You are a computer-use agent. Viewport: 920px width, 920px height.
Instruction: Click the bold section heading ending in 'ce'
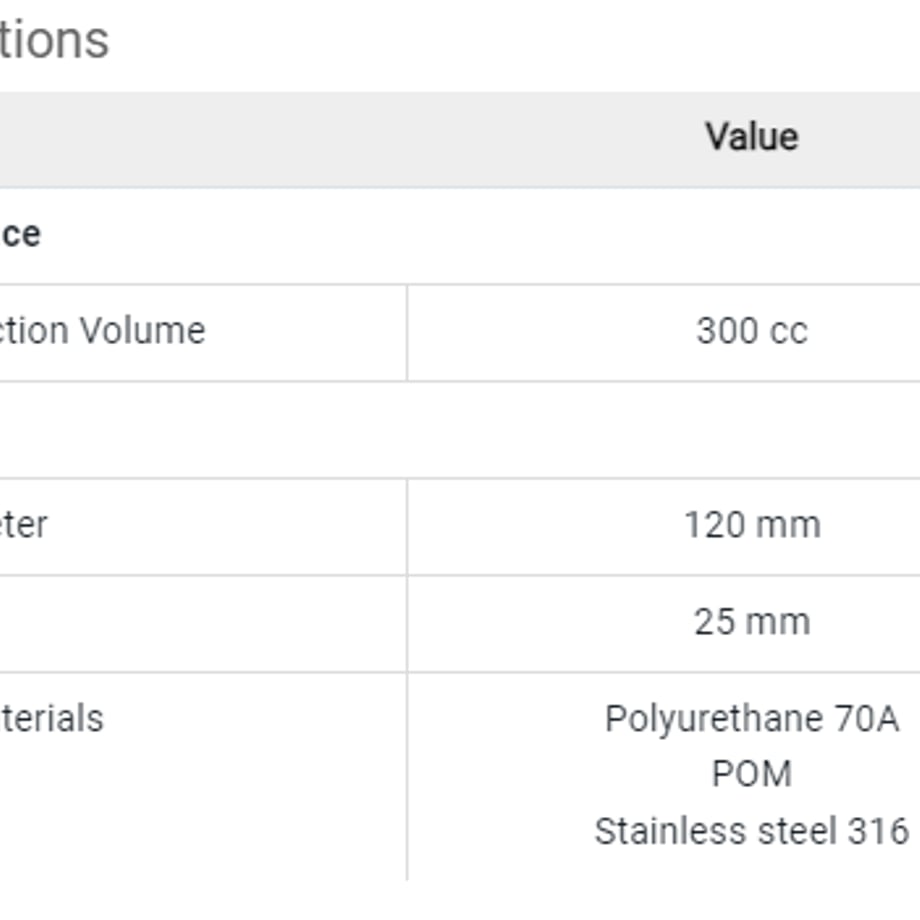point(21,235)
